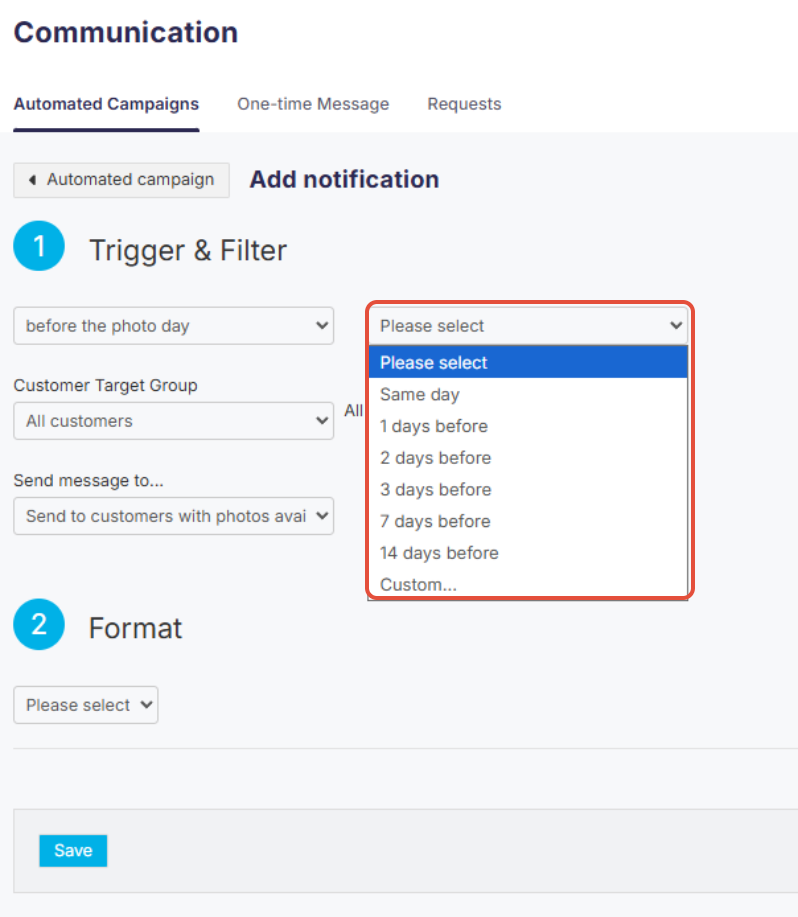Open the Format 'Please select' dropdown
Image resolution: width=798 pixels, height=917 pixels.
click(85, 704)
